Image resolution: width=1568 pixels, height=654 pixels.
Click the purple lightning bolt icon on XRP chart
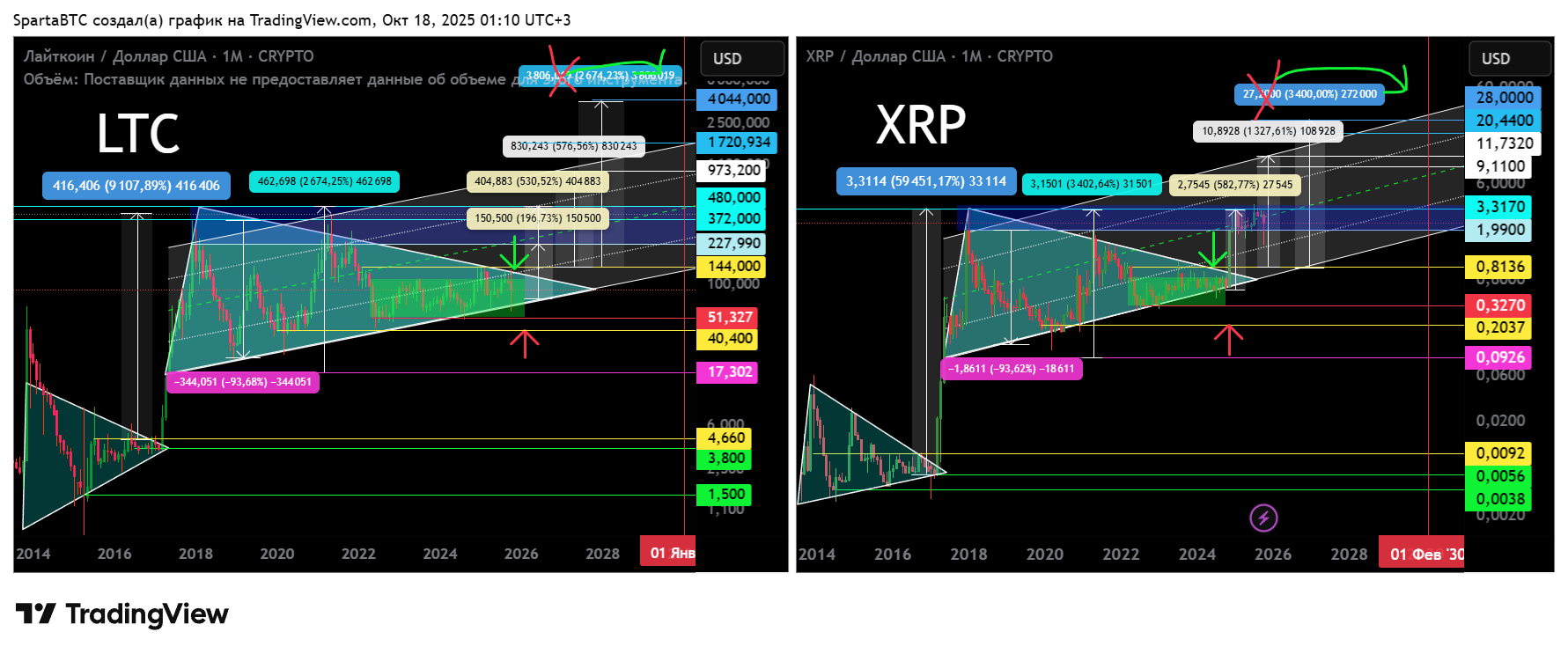pyautogui.click(x=1263, y=518)
